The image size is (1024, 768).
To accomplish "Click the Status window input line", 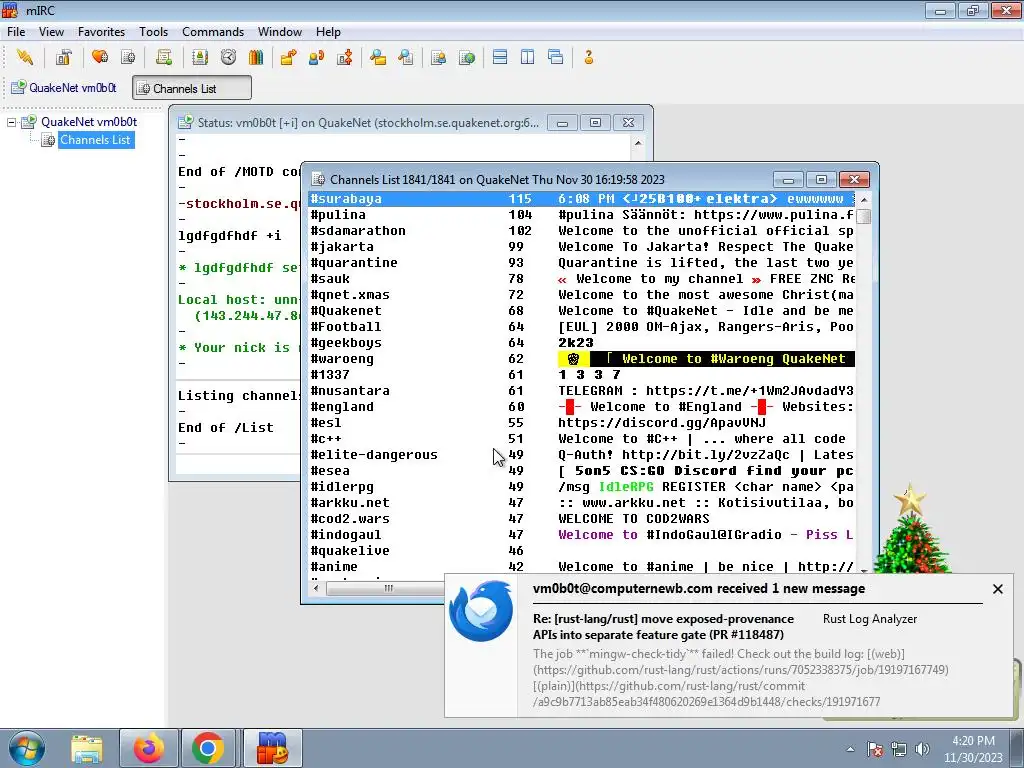I will (x=238, y=465).
